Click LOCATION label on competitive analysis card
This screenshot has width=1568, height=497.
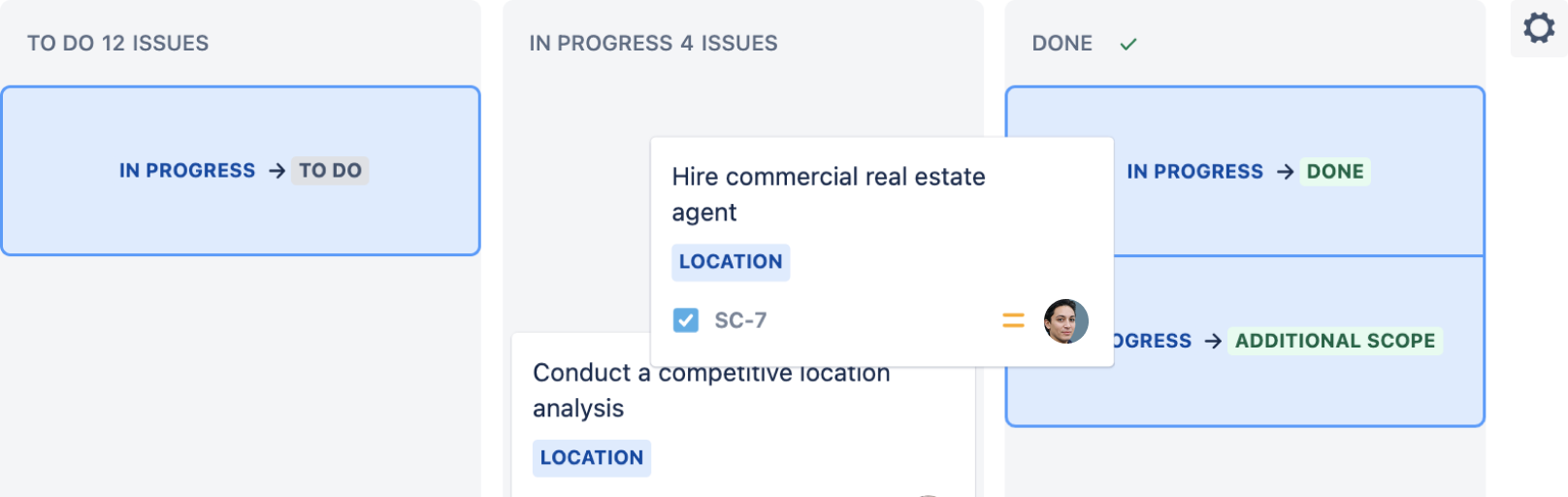pos(591,458)
